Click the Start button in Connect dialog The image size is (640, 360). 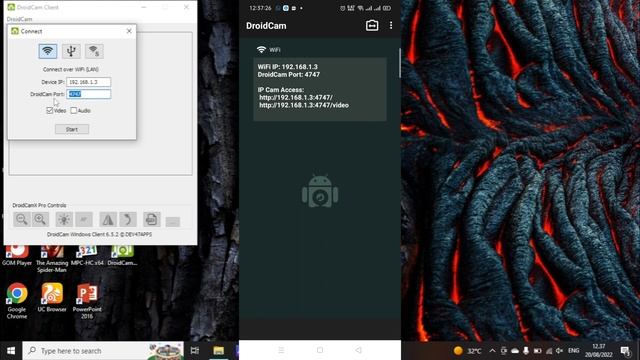(x=72, y=129)
